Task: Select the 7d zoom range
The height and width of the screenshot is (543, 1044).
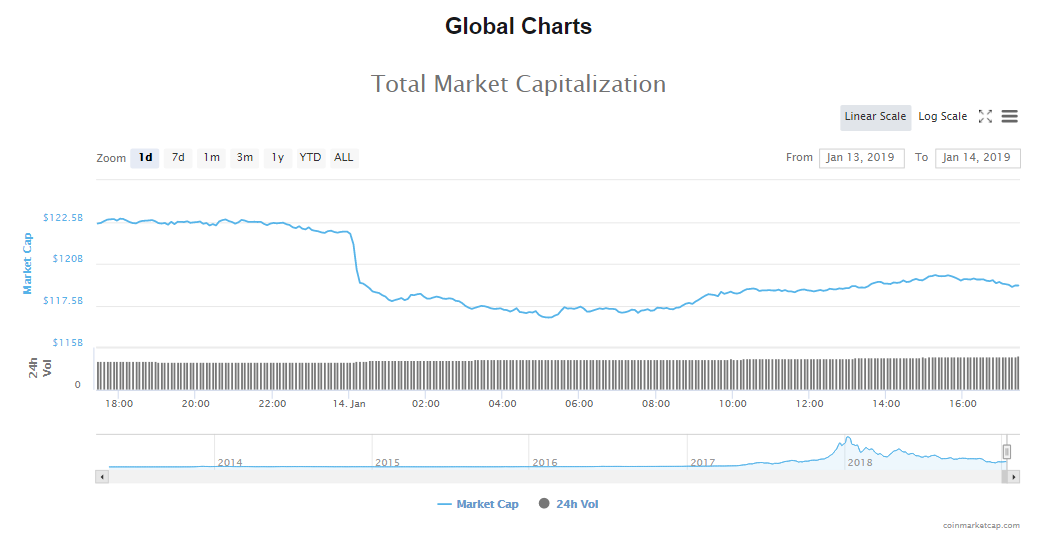Action: (178, 158)
